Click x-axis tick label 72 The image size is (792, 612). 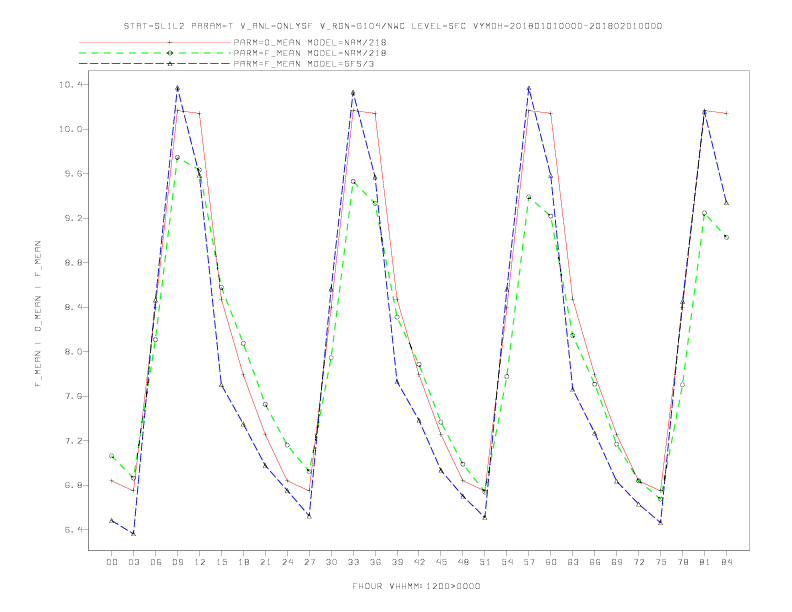coord(639,562)
